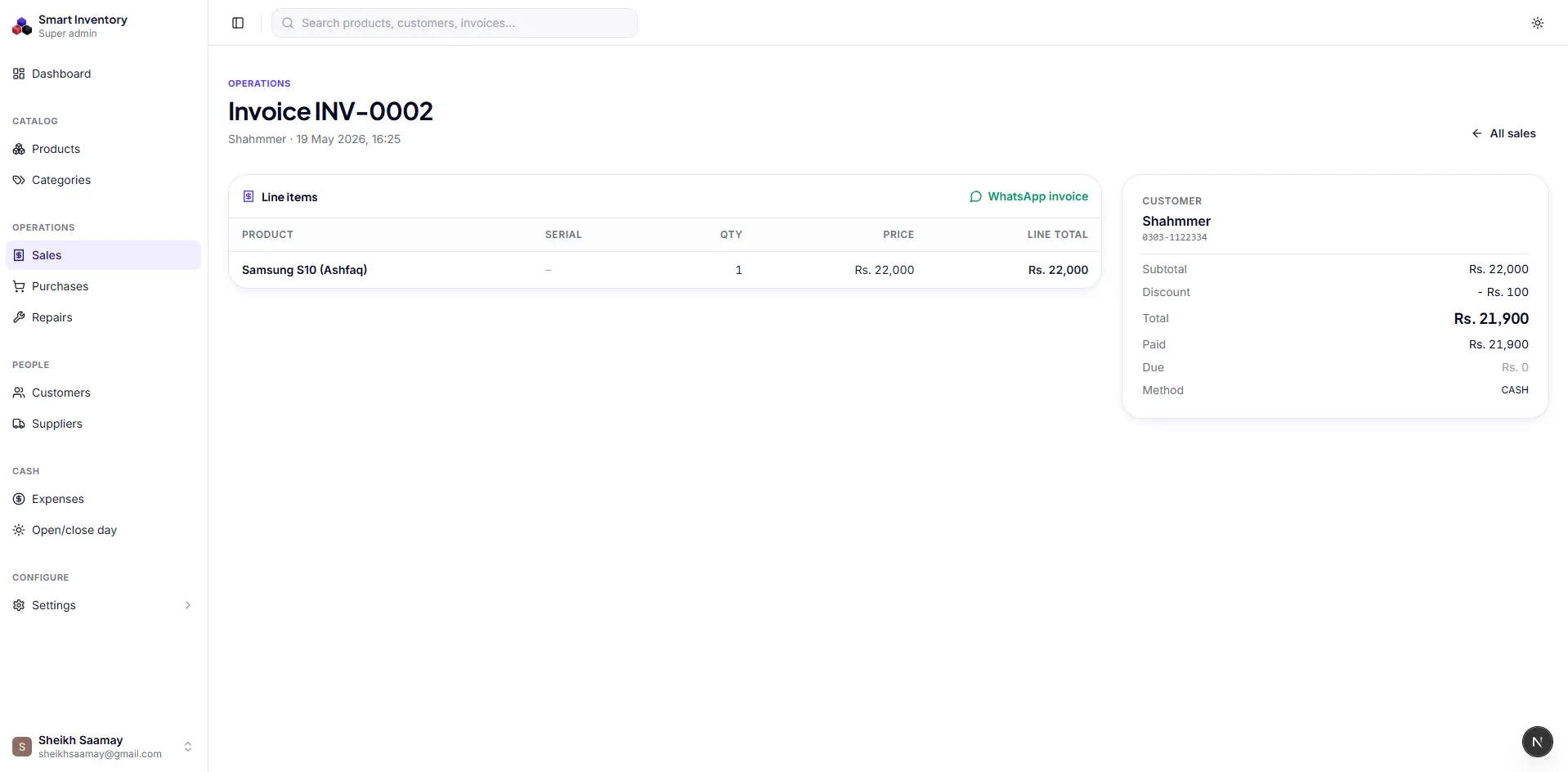Click the price cell Rs. 22,000
This screenshot has width=1568, height=772.
[885, 270]
